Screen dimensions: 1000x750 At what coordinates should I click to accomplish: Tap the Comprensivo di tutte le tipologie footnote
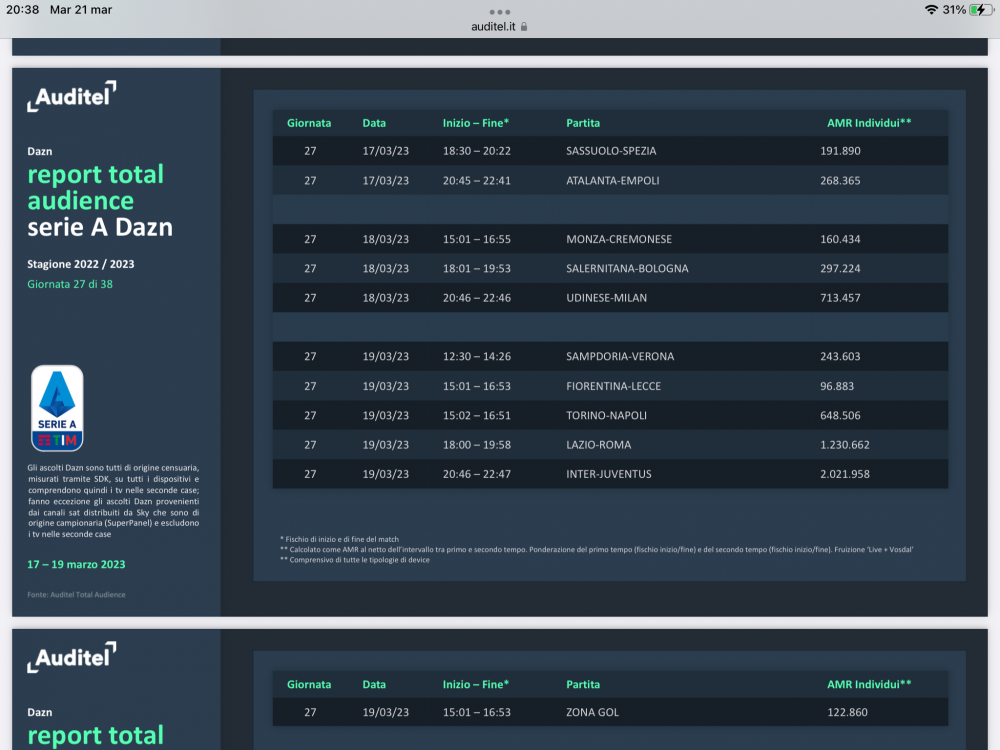[x=355, y=560]
